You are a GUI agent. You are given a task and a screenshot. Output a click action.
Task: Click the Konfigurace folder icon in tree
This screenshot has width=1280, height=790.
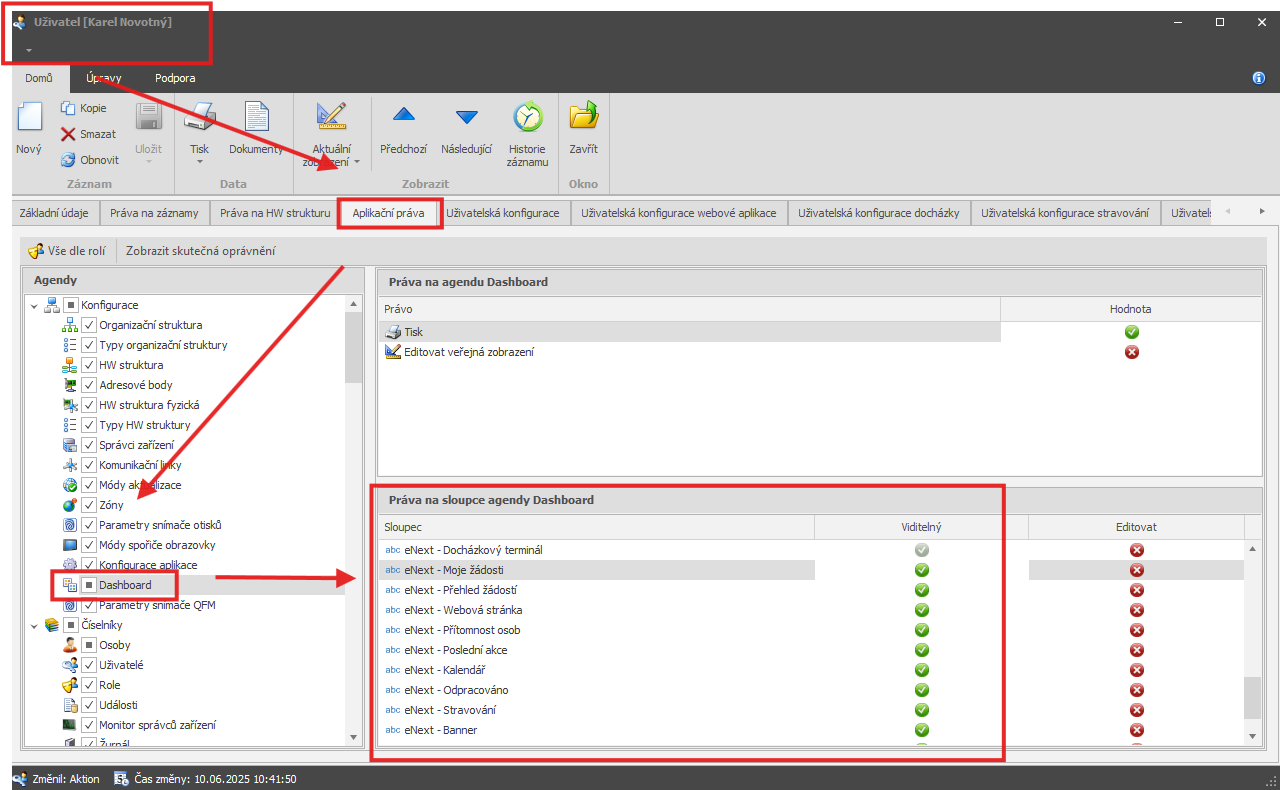pyautogui.click(x=52, y=305)
